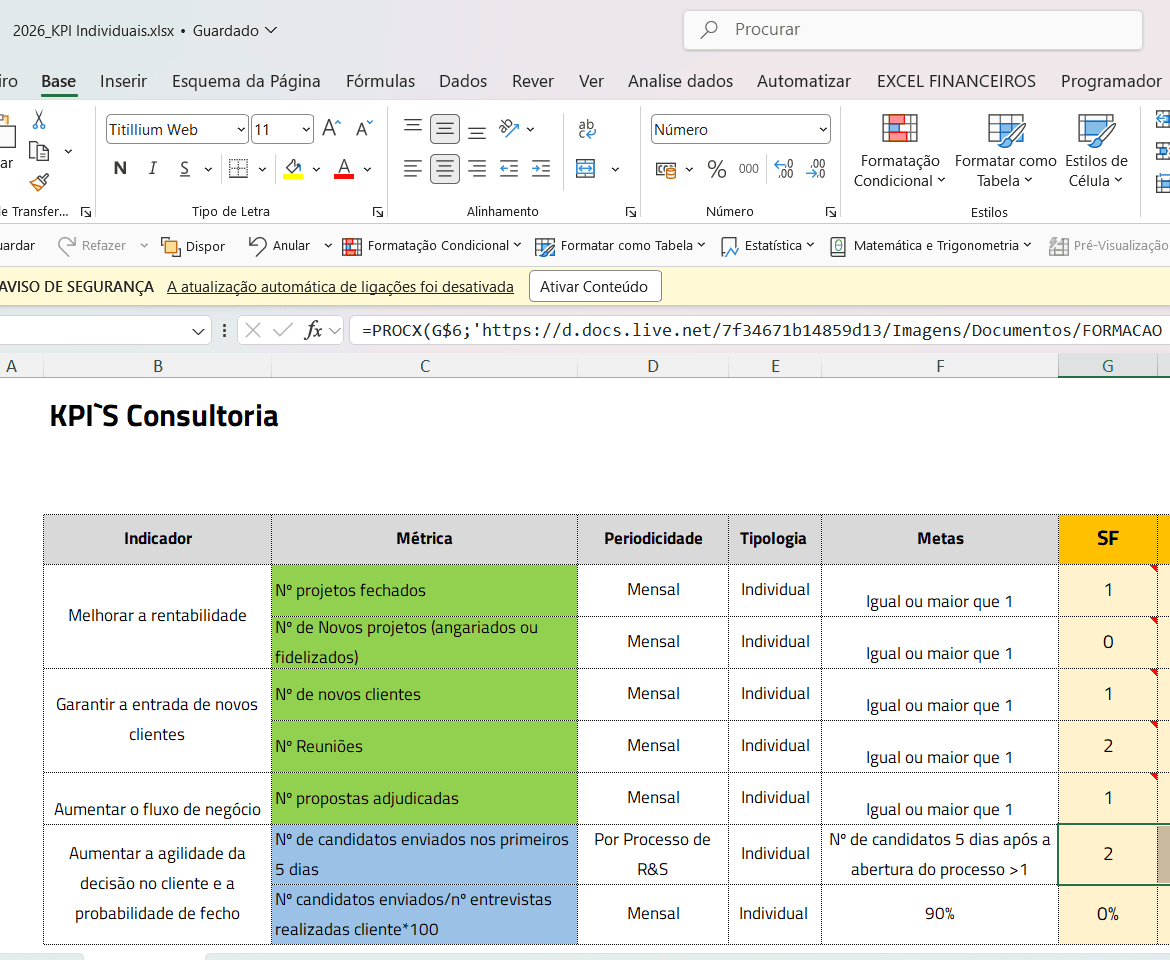Open Tipo de Letra dialog launcher

coord(378,213)
